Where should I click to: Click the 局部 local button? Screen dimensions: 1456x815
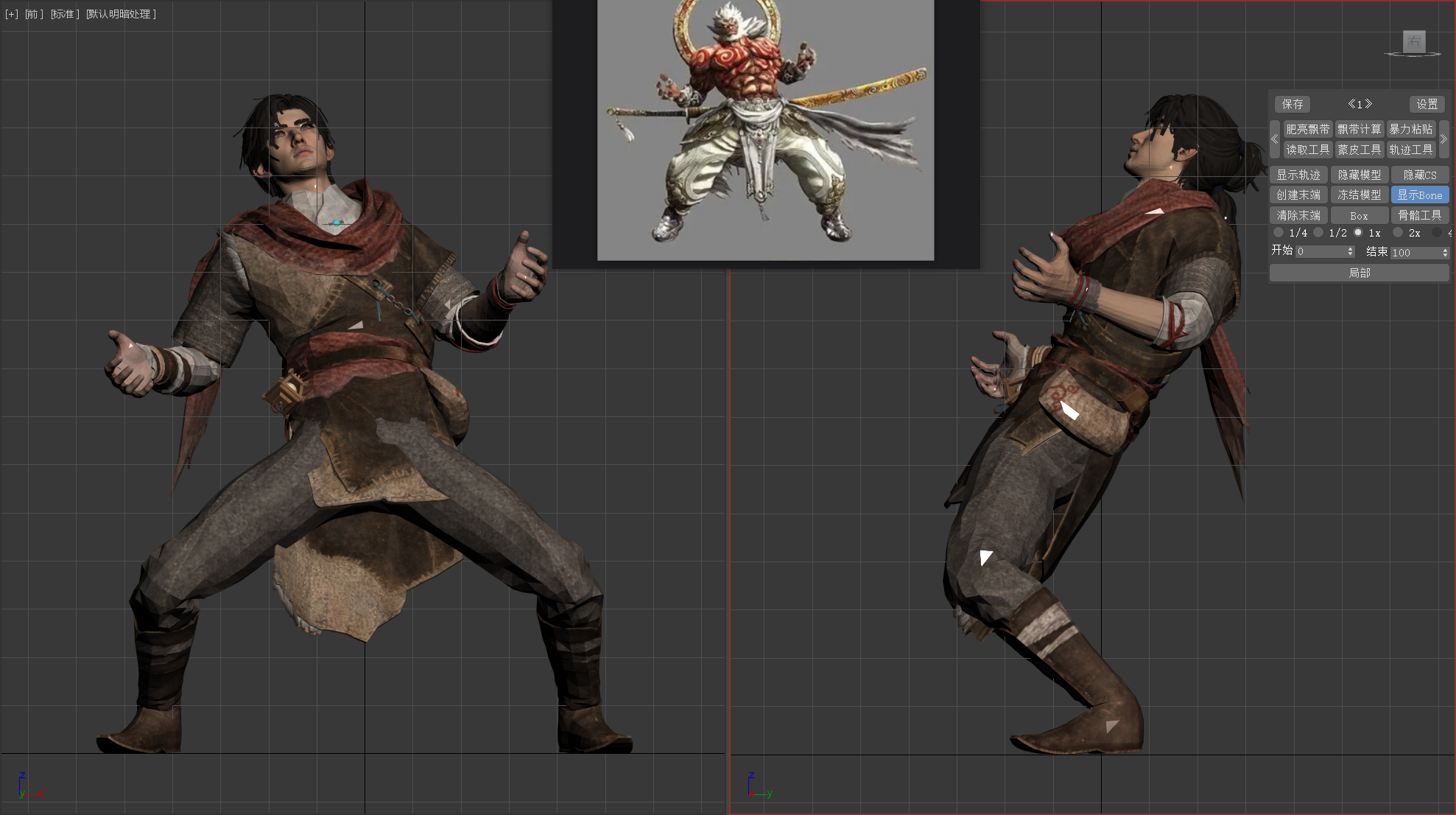pyautogui.click(x=1360, y=273)
